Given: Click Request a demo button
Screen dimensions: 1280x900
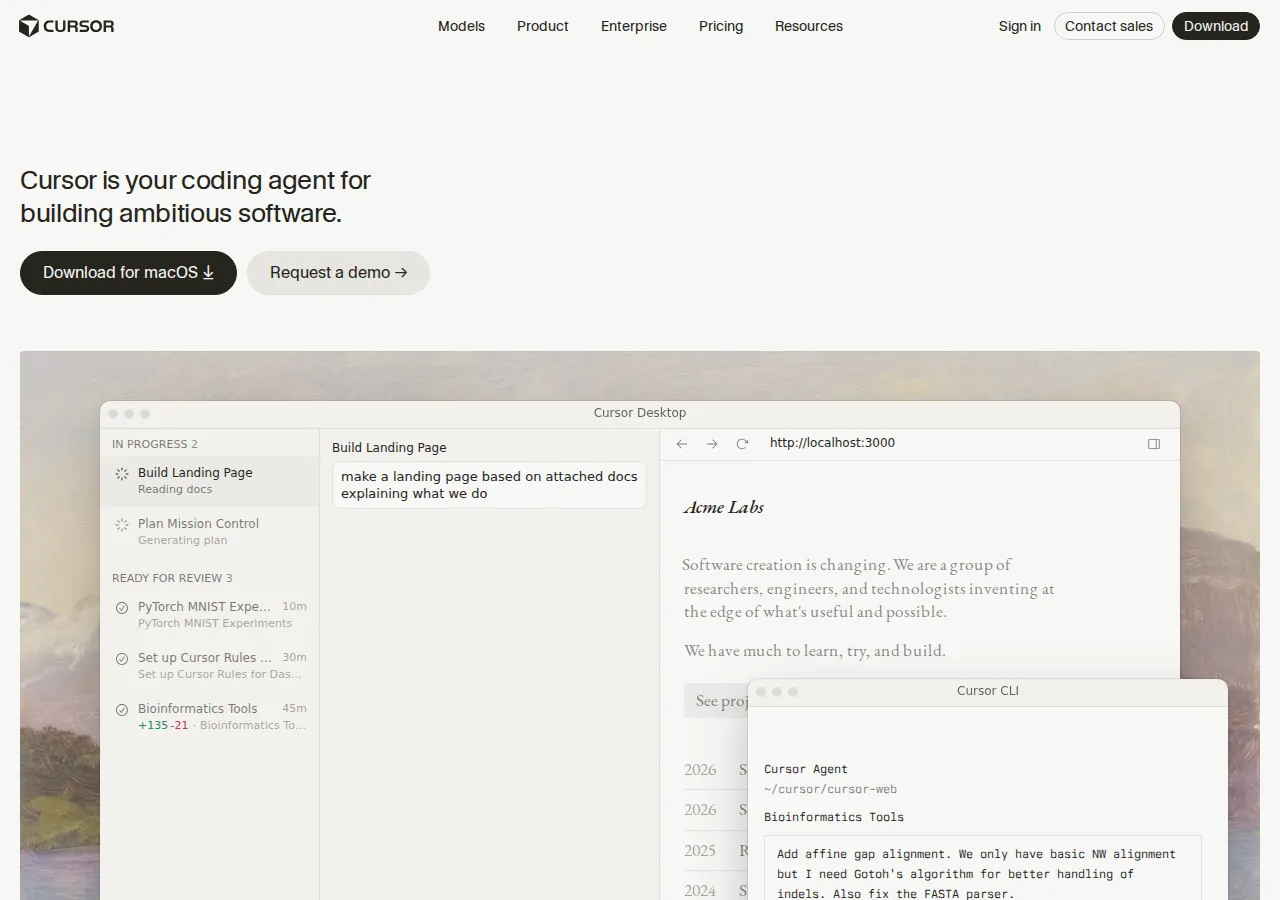Looking at the screenshot, I should pos(338,273).
